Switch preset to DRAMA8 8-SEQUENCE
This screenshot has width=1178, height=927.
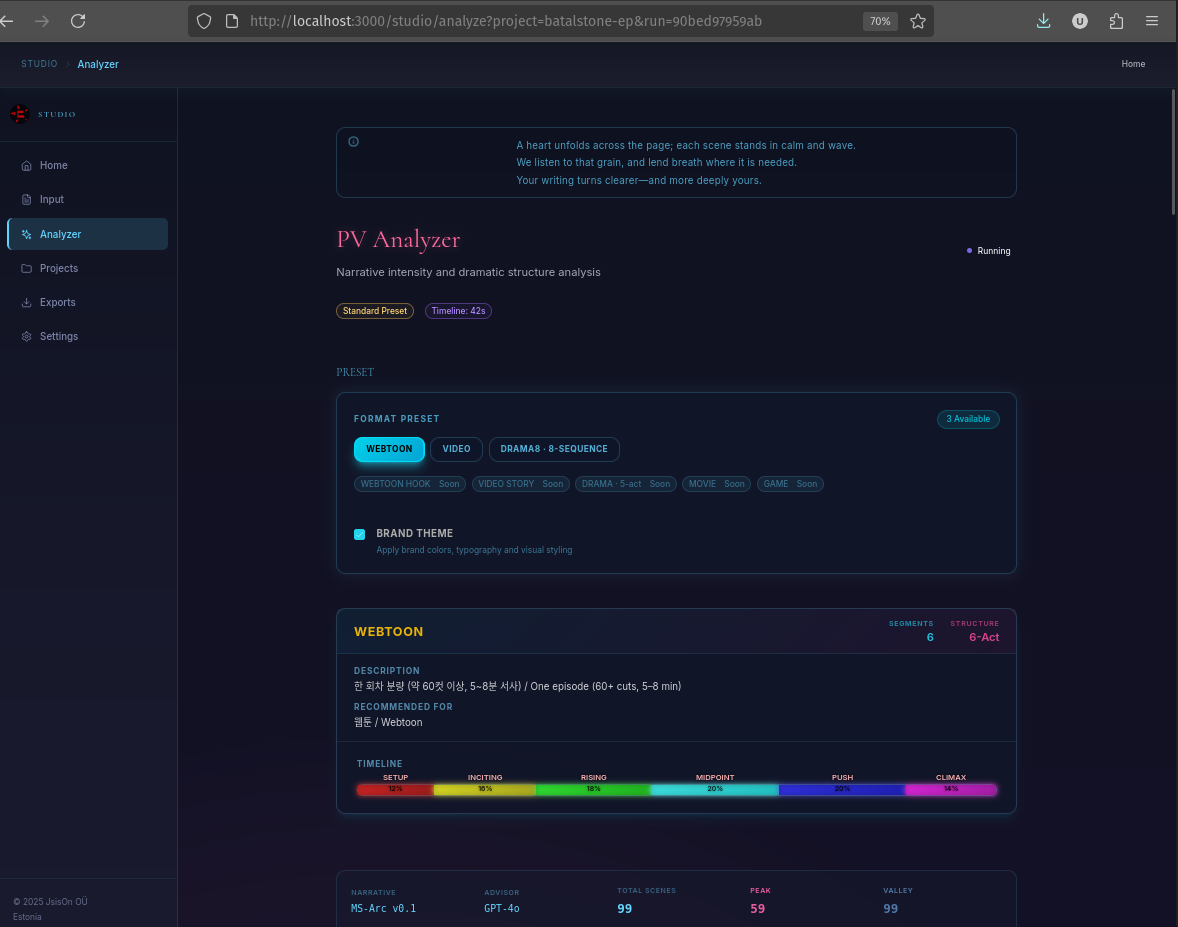[x=554, y=449]
